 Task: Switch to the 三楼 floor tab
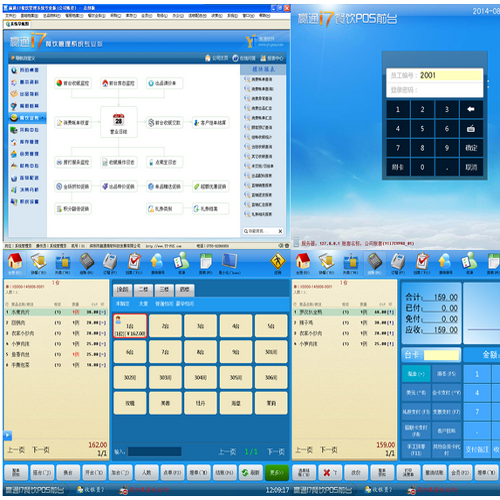(164, 290)
